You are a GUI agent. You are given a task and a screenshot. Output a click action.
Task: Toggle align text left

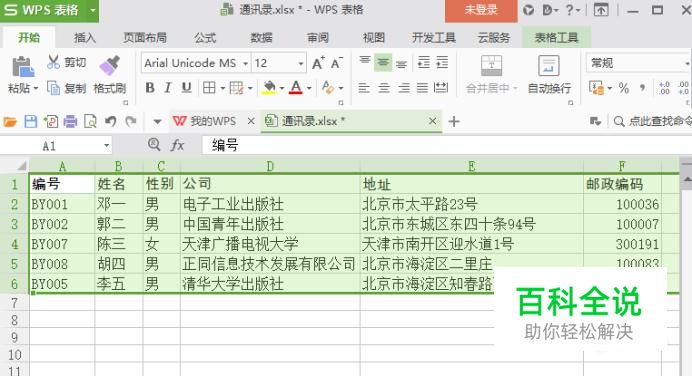tap(364, 88)
